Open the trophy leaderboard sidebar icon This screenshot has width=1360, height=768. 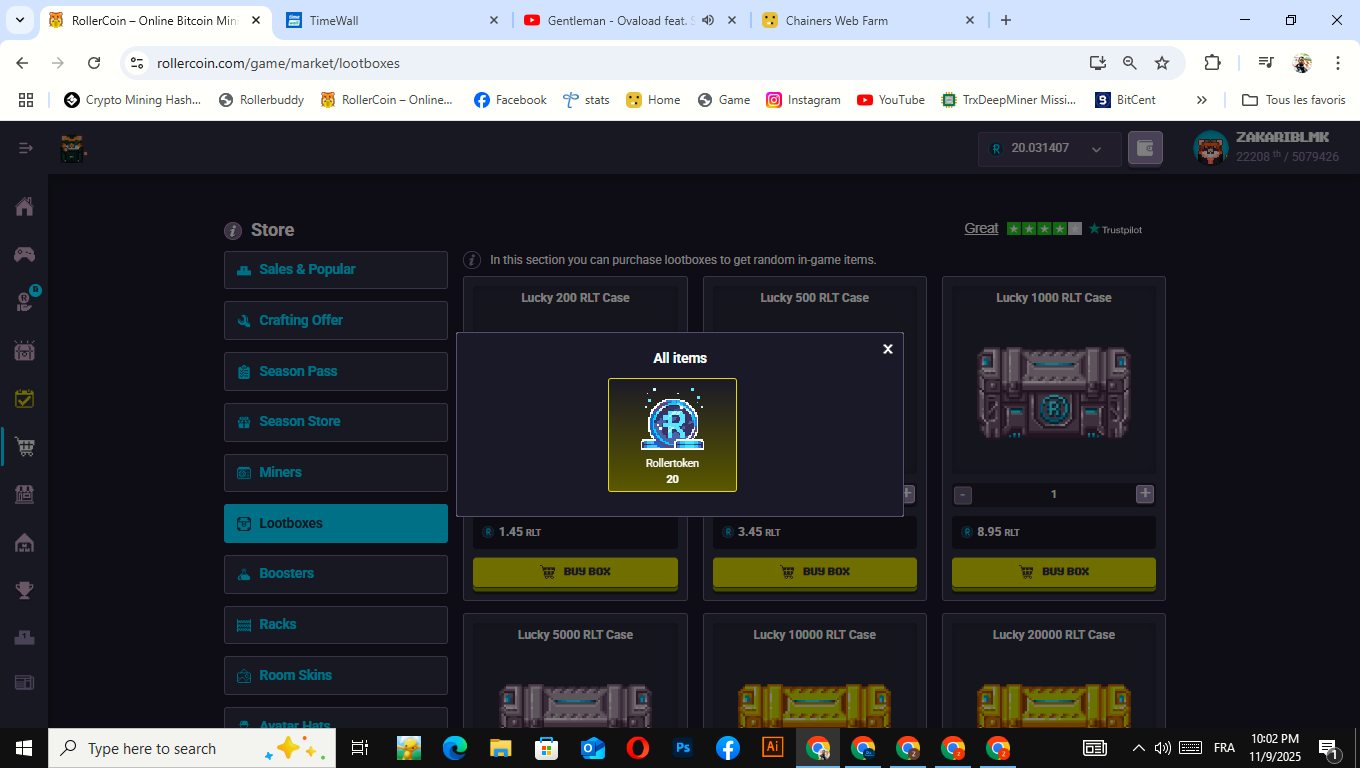[x=24, y=590]
